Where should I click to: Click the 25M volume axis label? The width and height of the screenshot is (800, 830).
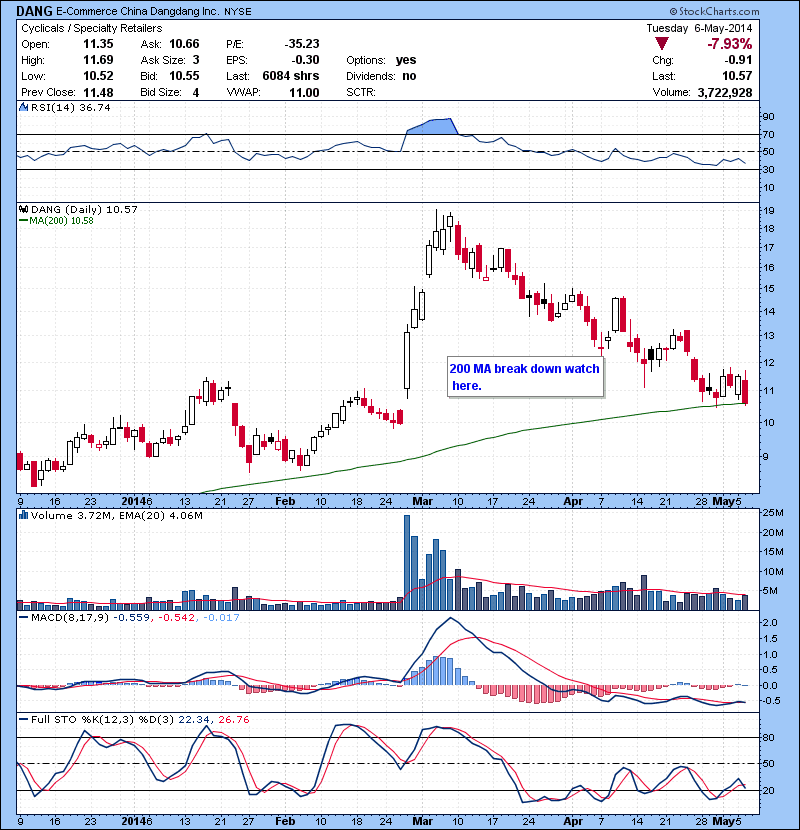coord(772,512)
